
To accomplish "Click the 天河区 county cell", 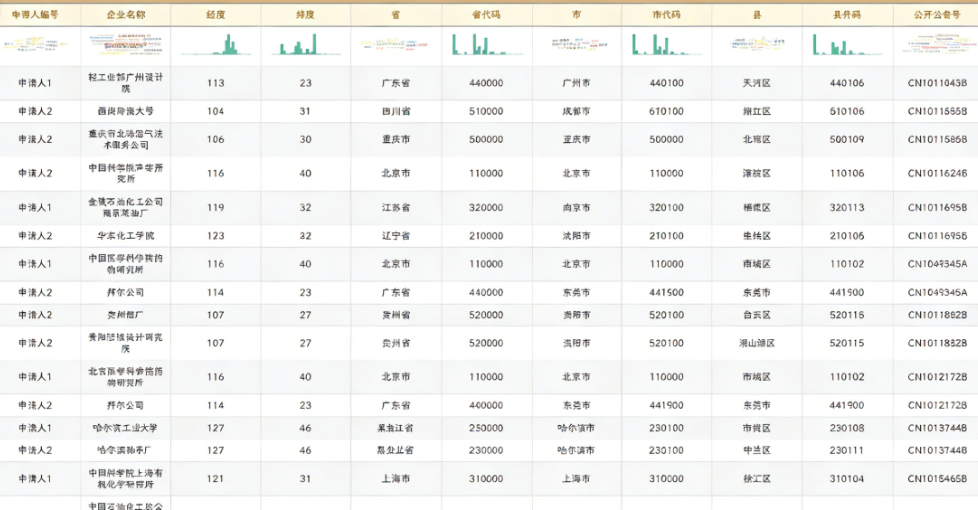I will click(757, 83).
